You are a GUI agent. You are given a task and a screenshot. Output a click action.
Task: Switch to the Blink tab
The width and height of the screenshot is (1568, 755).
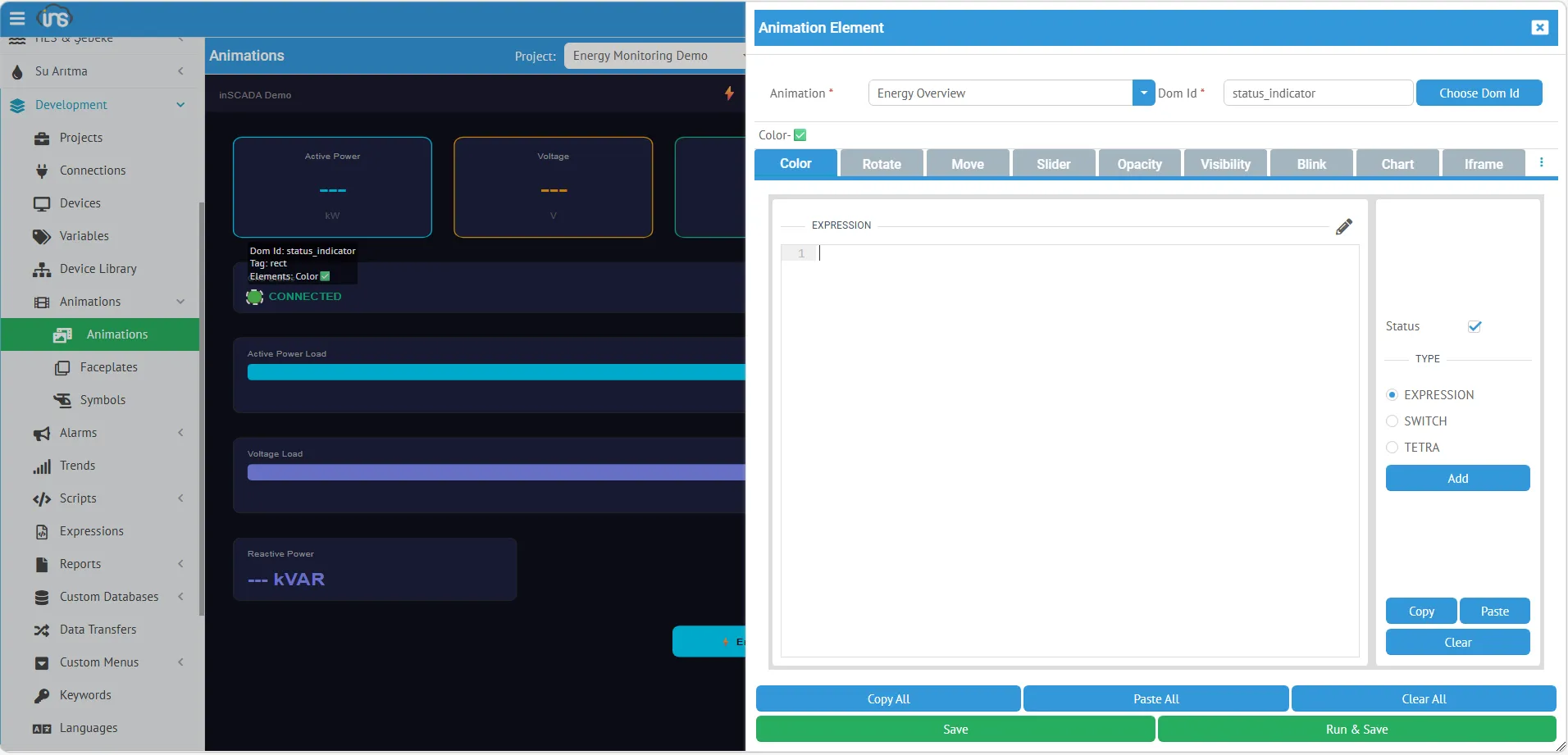pos(1310,164)
